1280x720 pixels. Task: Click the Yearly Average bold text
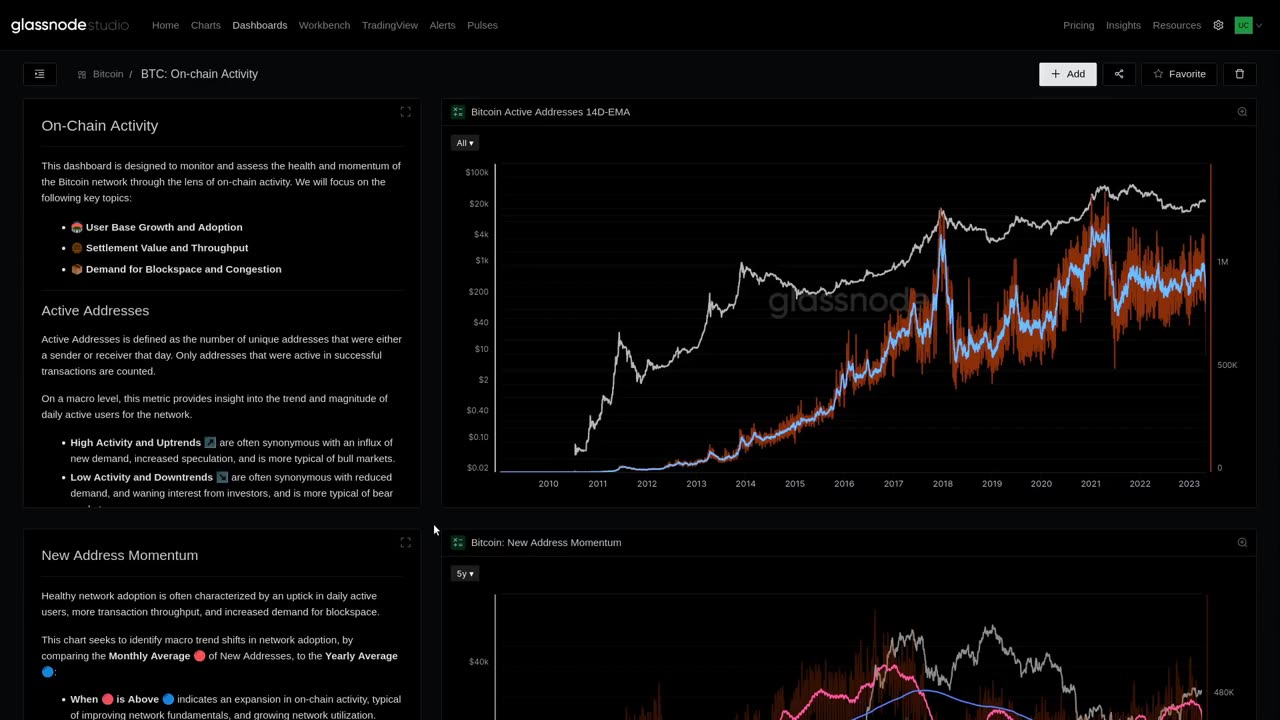pyautogui.click(x=361, y=656)
